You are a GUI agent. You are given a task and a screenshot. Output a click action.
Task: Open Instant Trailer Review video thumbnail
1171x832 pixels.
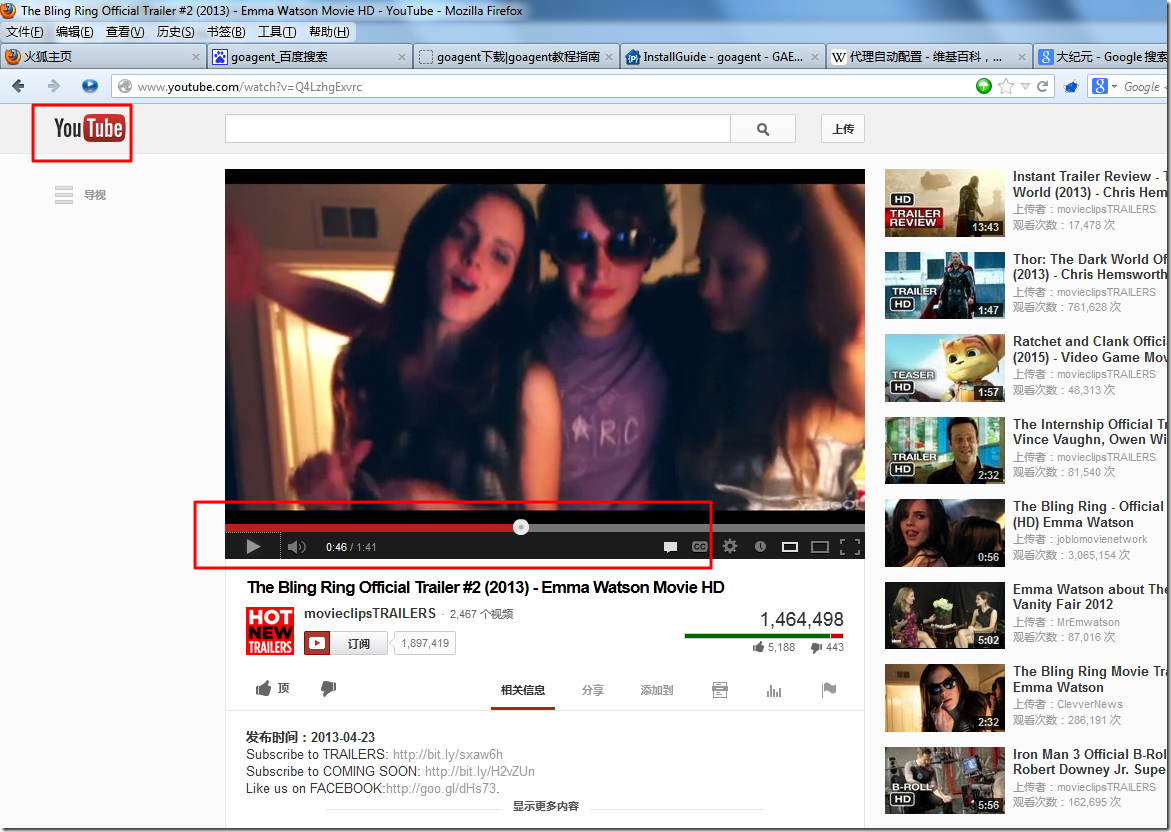(x=945, y=202)
